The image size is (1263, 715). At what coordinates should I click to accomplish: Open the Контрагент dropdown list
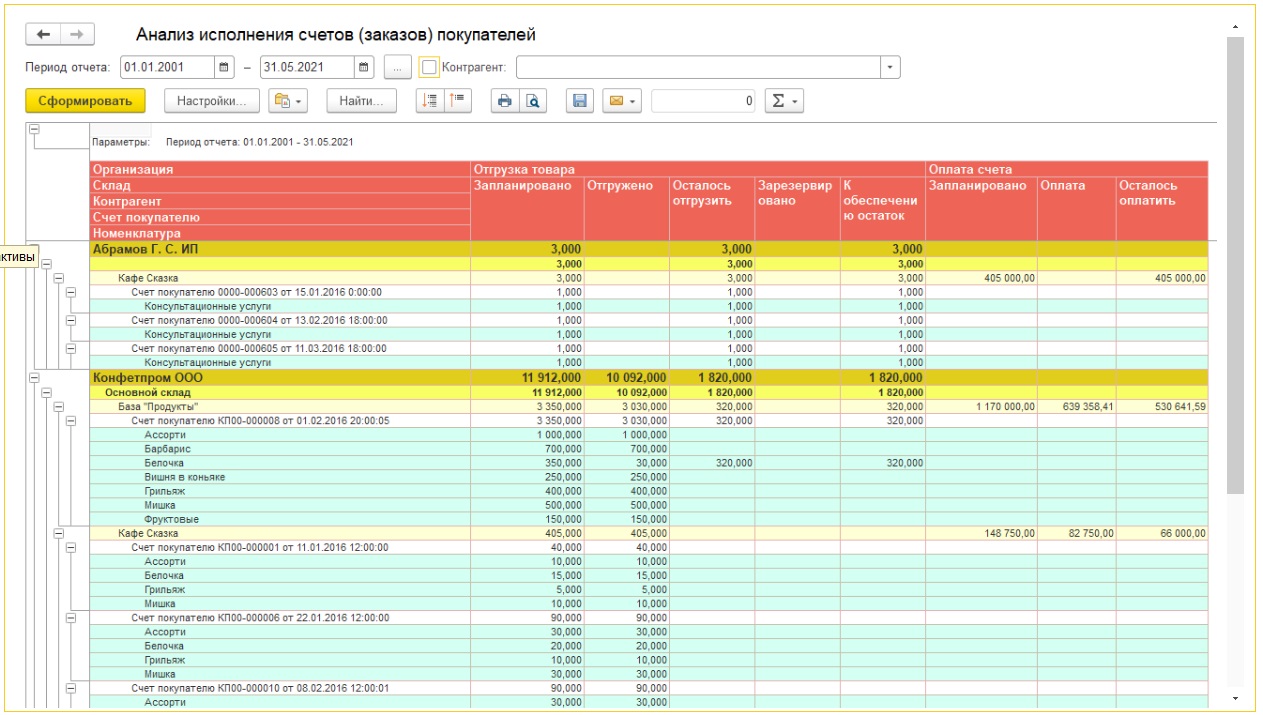click(889, 68)
